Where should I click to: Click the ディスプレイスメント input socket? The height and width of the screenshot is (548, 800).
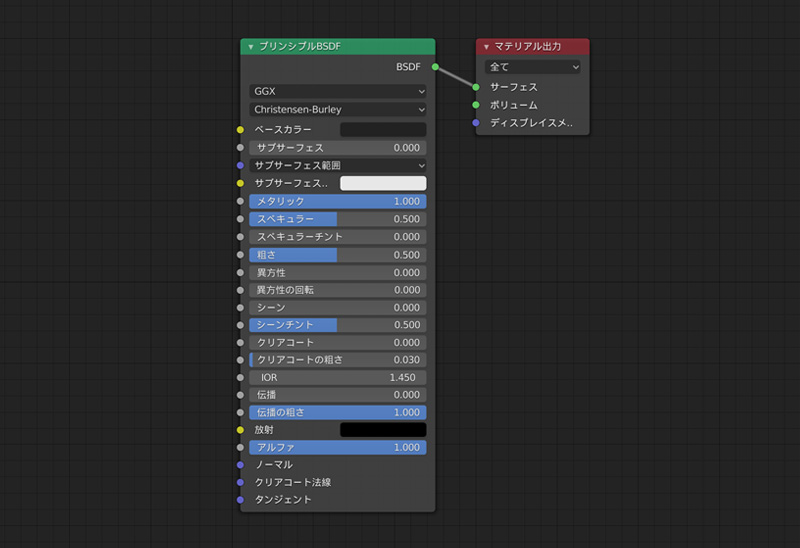(476, 123)
